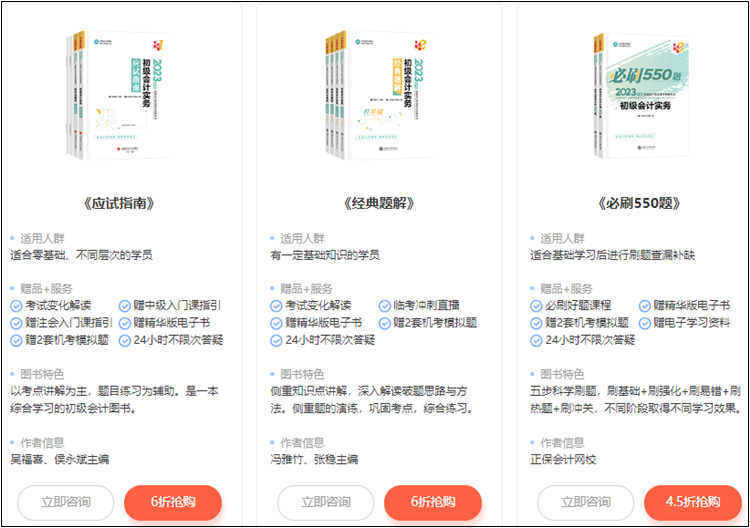
Task: Click check icon beside 24小时不限次答疑 in 经典题解 card
Action: point(276,341)
